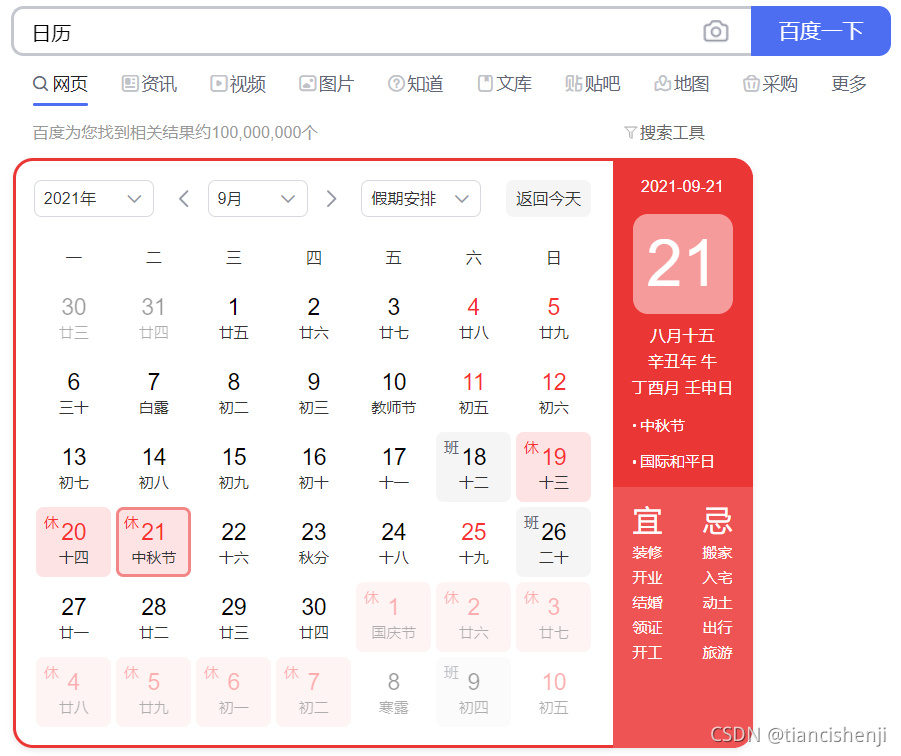Click 装修 in the 宜 list
This screenshot has width=901, height=756.
coord(647,553)
